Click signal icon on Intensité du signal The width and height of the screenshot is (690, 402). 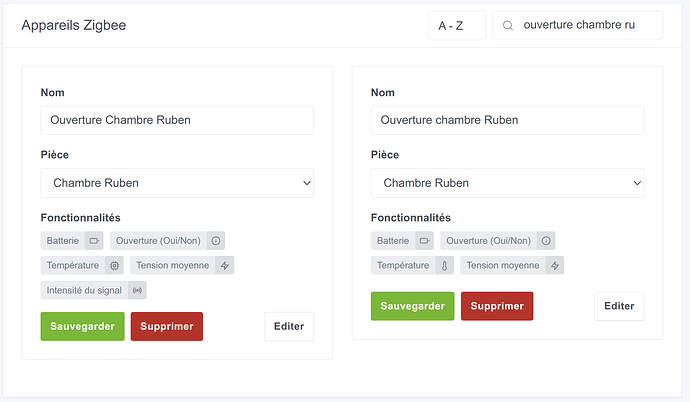[x=137, y=290]
